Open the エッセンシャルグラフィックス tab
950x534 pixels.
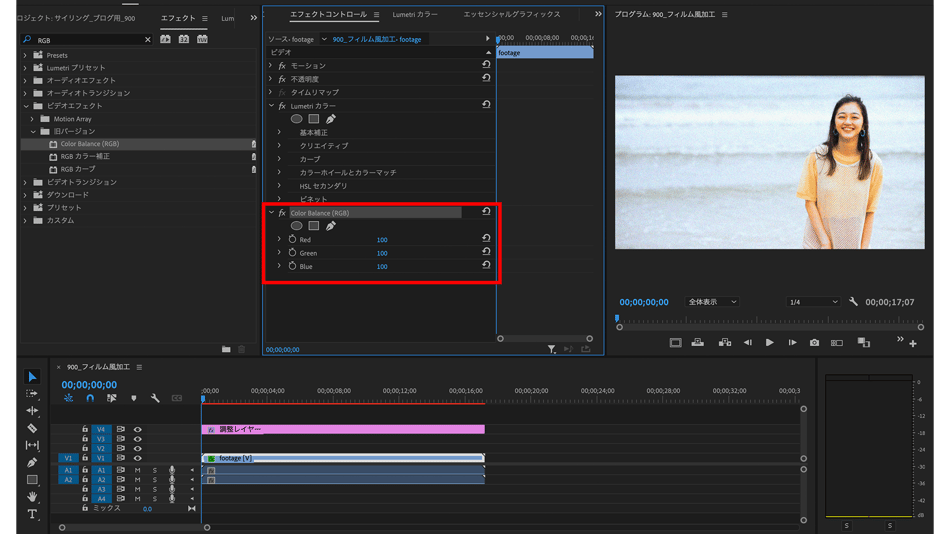tap(511, 15)
